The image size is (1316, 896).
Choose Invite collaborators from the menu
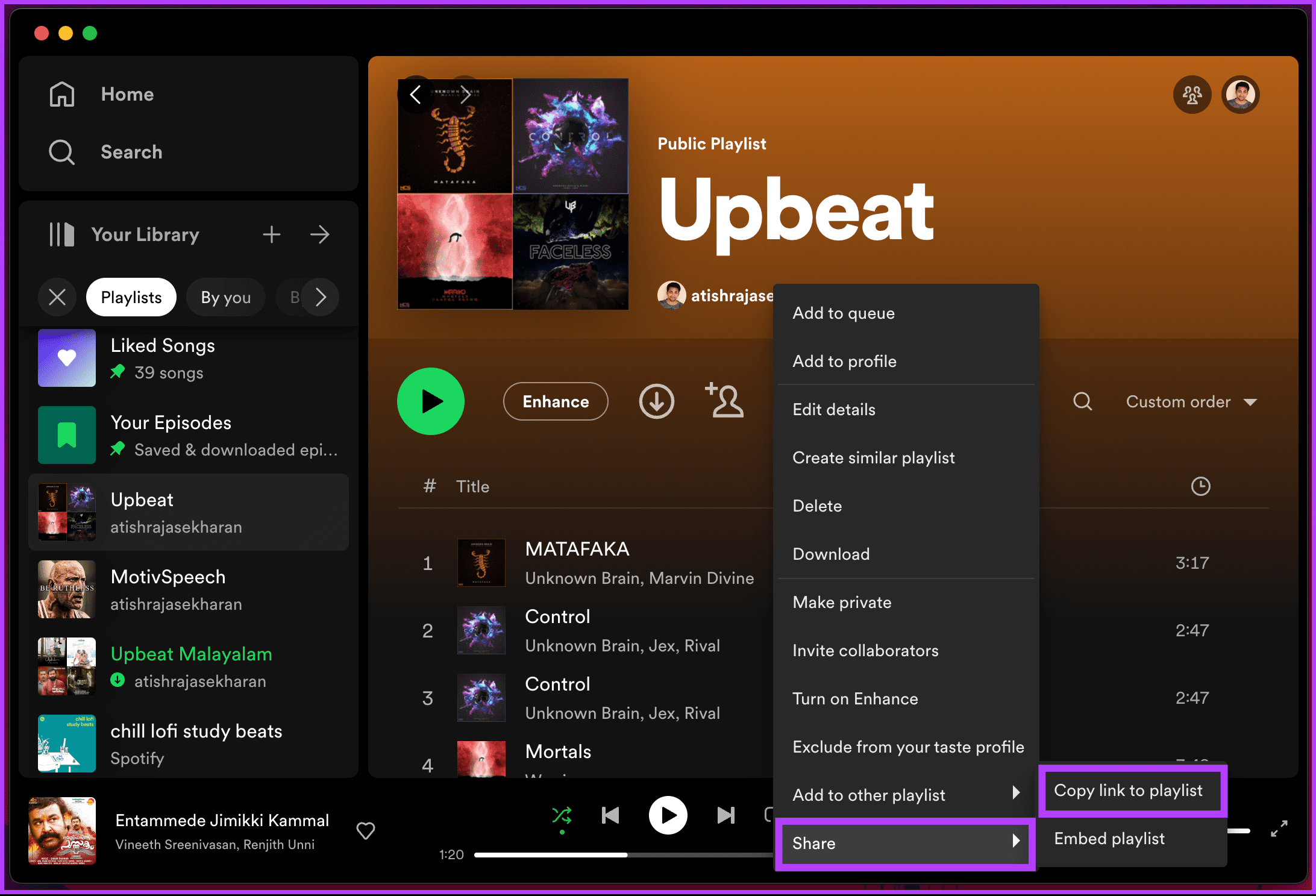906,651
